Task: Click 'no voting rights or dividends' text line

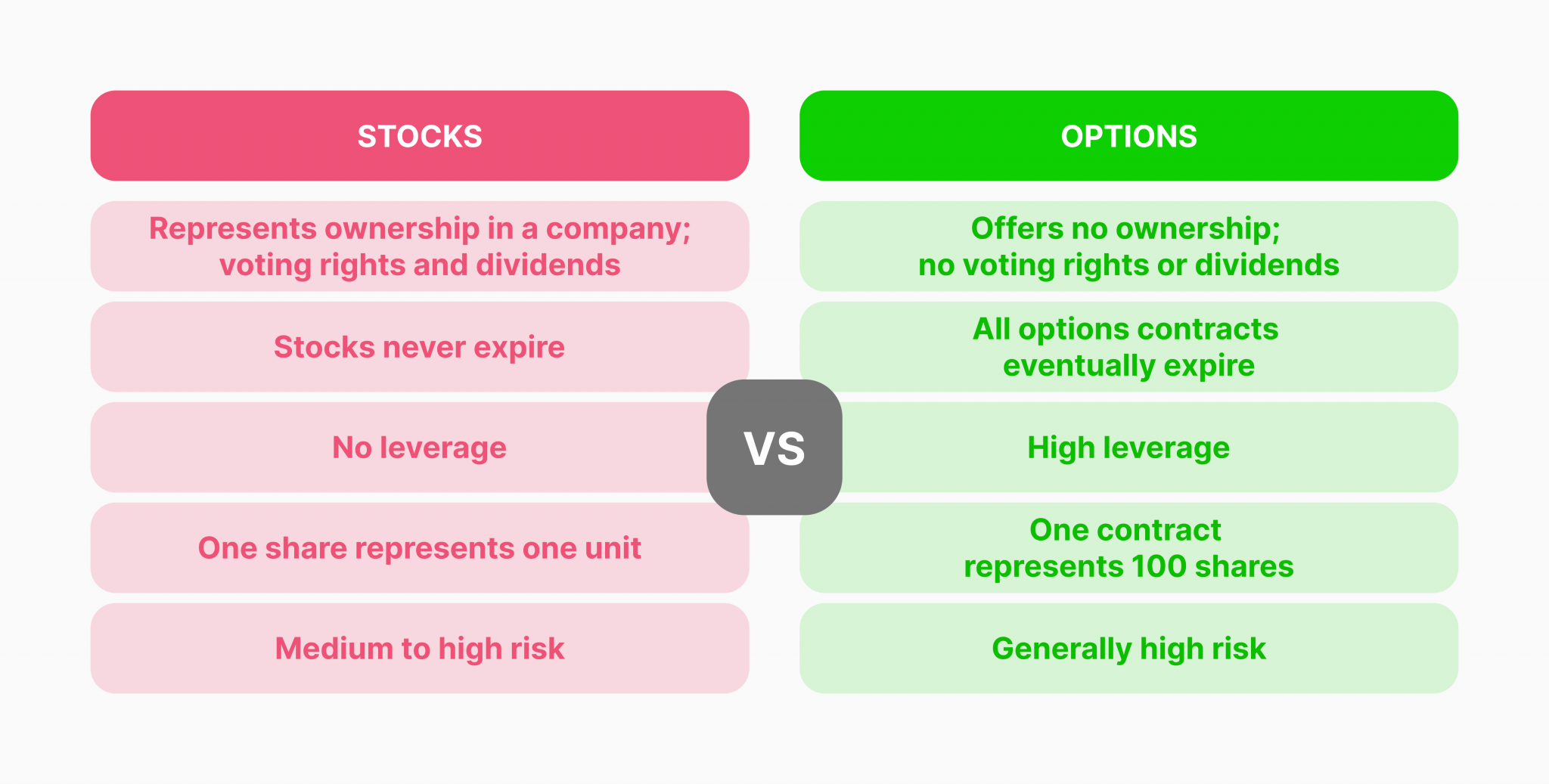Action: point(1128,265)
